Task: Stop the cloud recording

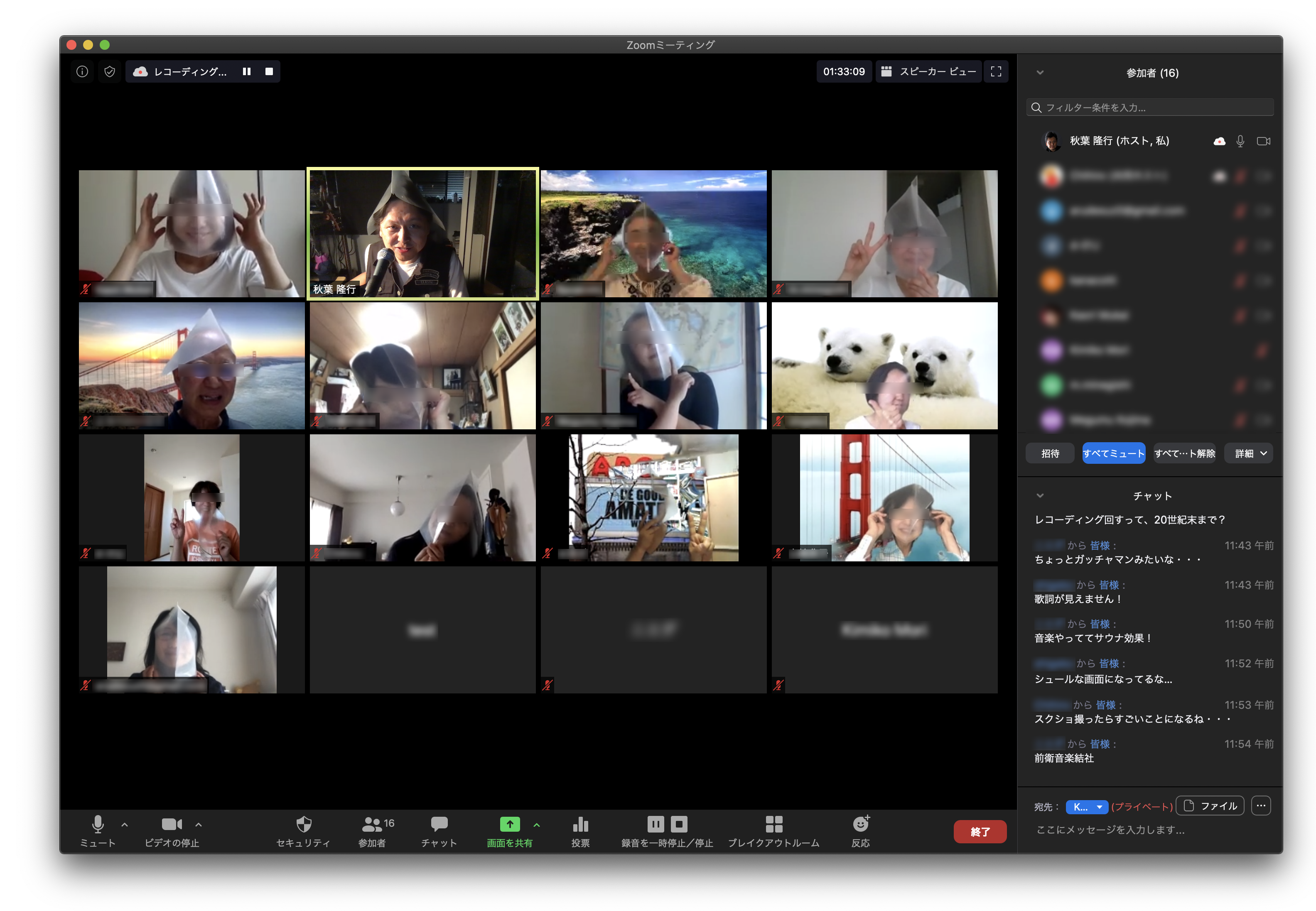Action: tap(269, 71)
